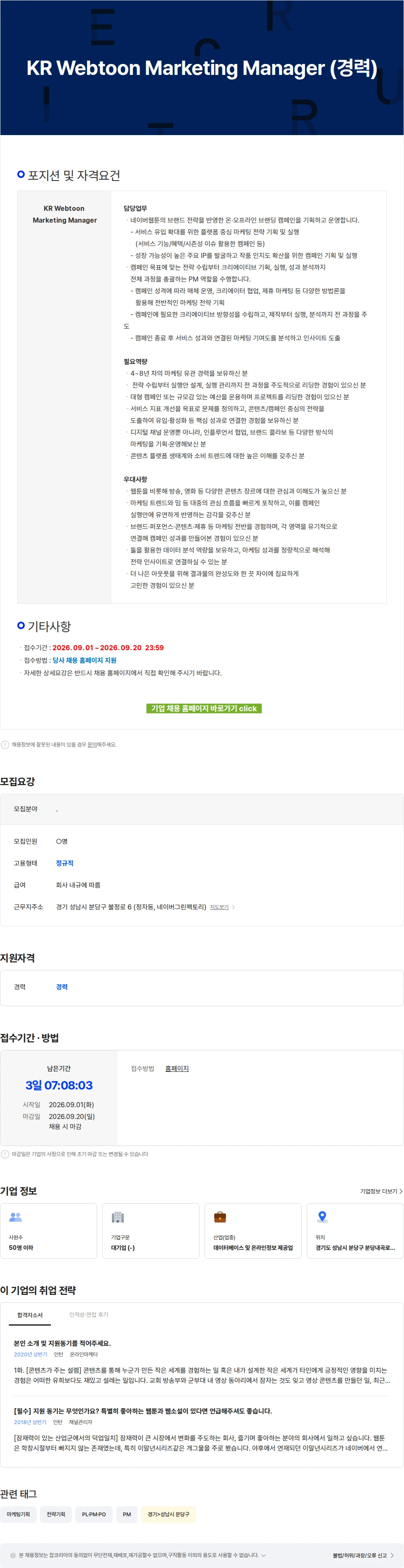Click the building icon in 기업구분 card

click(118, 1217)
